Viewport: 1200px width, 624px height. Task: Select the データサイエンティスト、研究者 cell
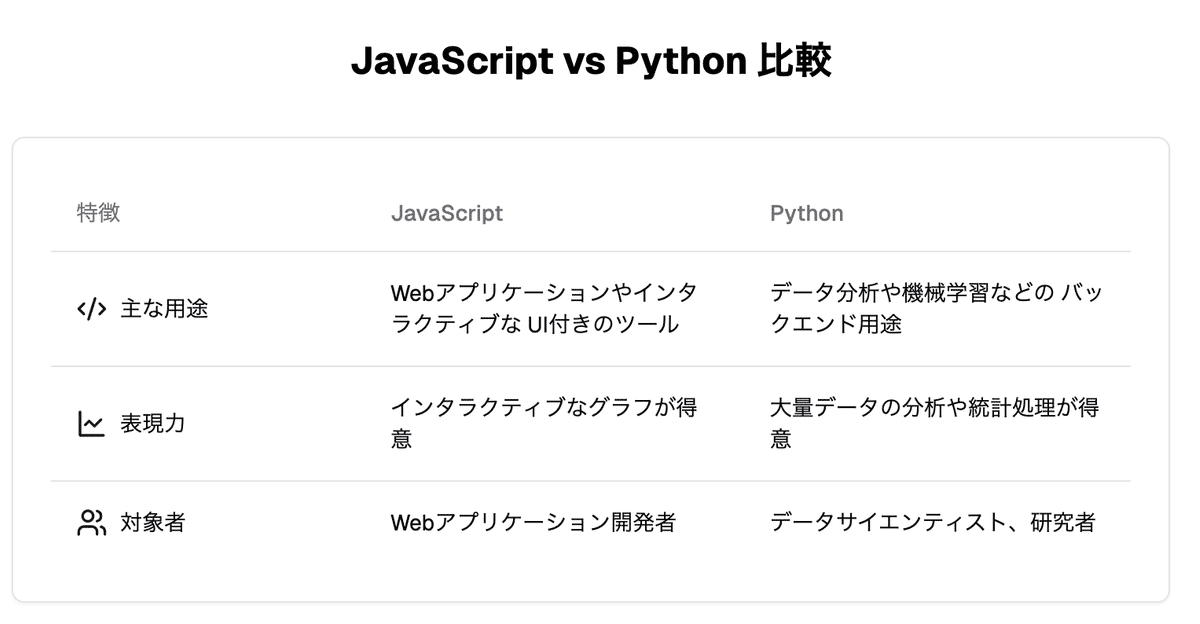pos(932,522)
